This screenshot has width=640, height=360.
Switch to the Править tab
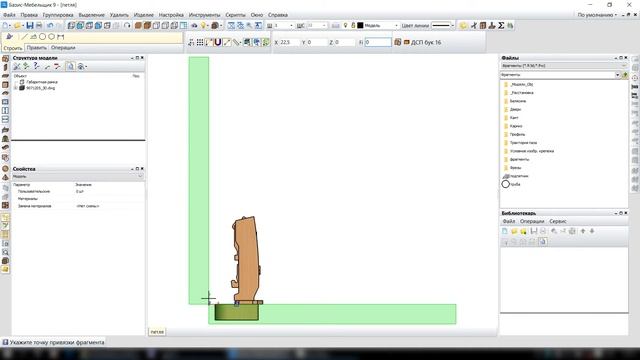(37, 48)
